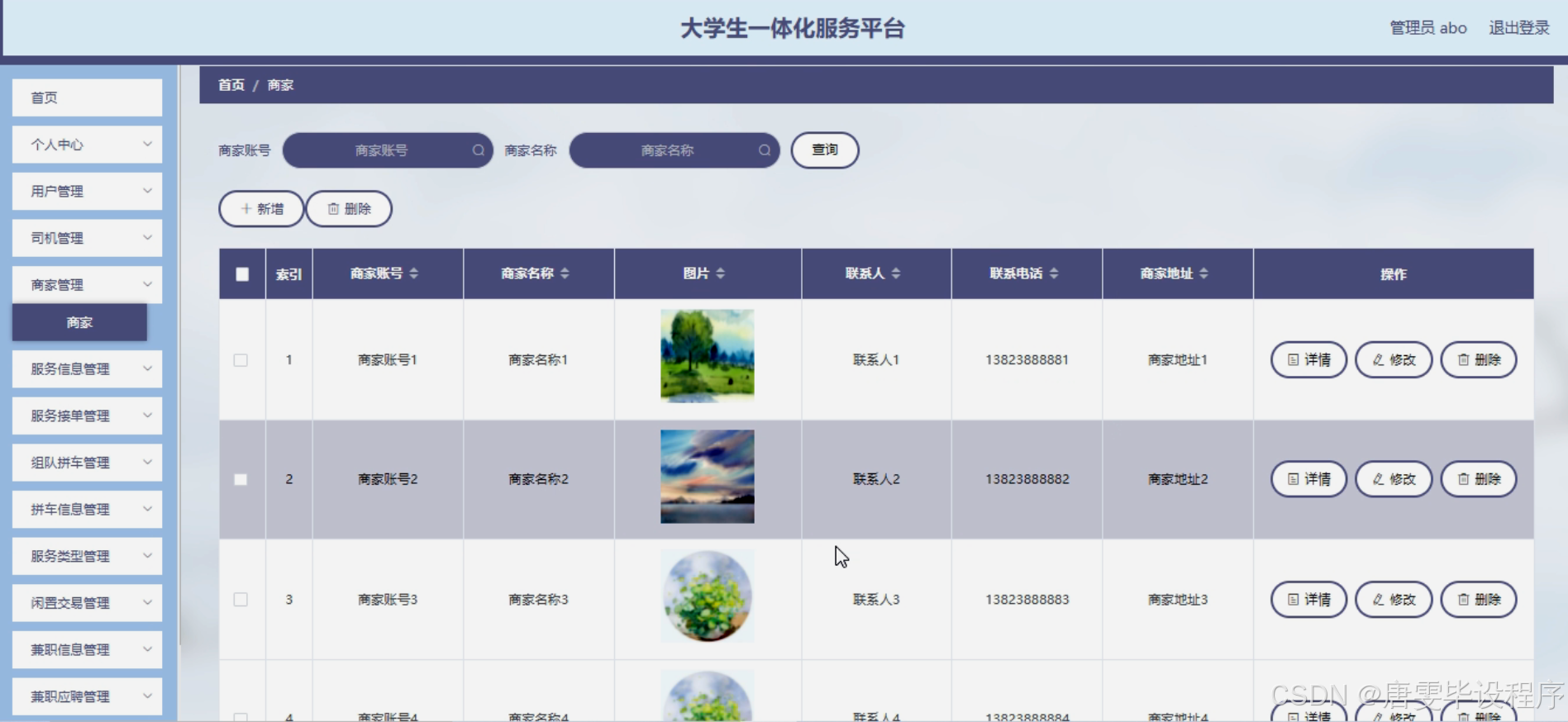Click 退出登录 to log out
The width and height of the screenshot is (1568, 722).
click(x=1519, y=28)
